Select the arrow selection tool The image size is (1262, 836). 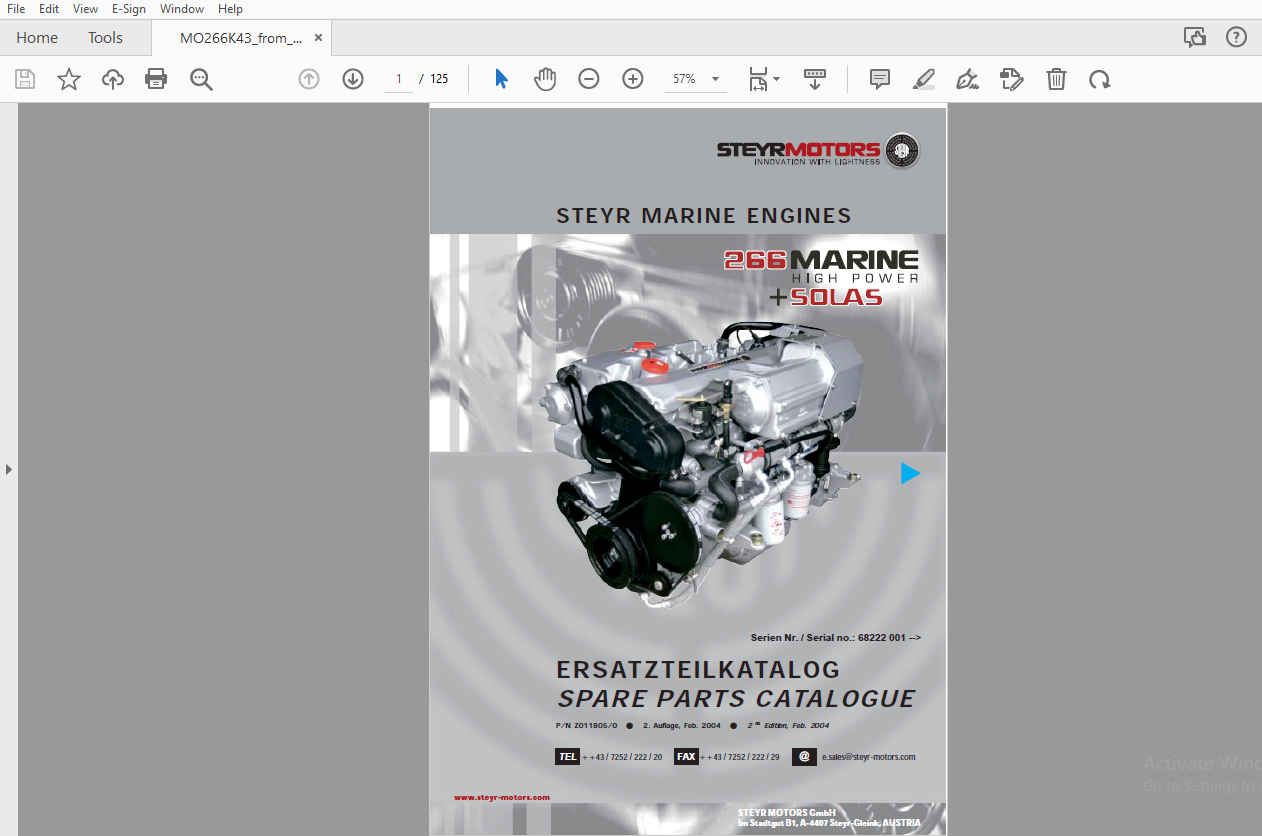coord(501,79)
